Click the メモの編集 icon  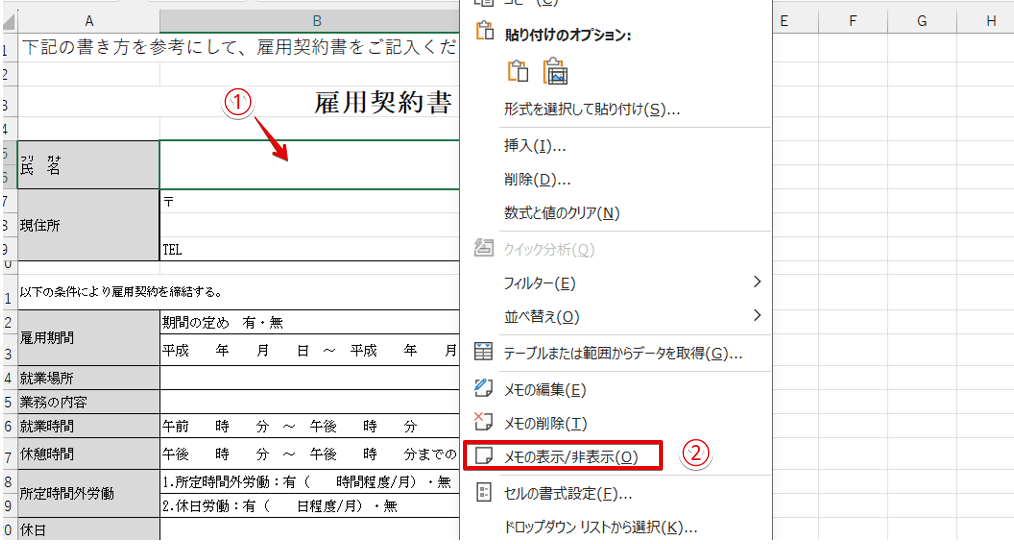click(x=483, y=388)
